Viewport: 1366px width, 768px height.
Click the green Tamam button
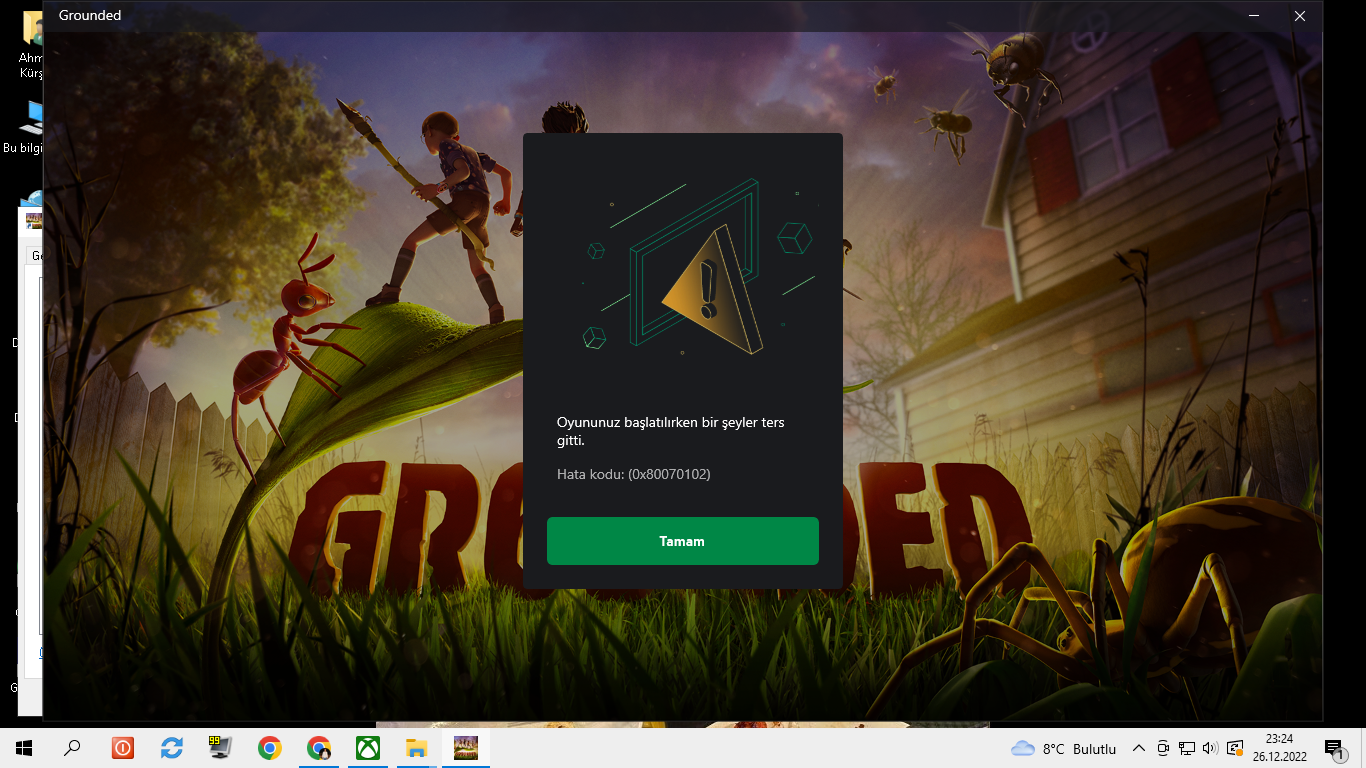682,541
